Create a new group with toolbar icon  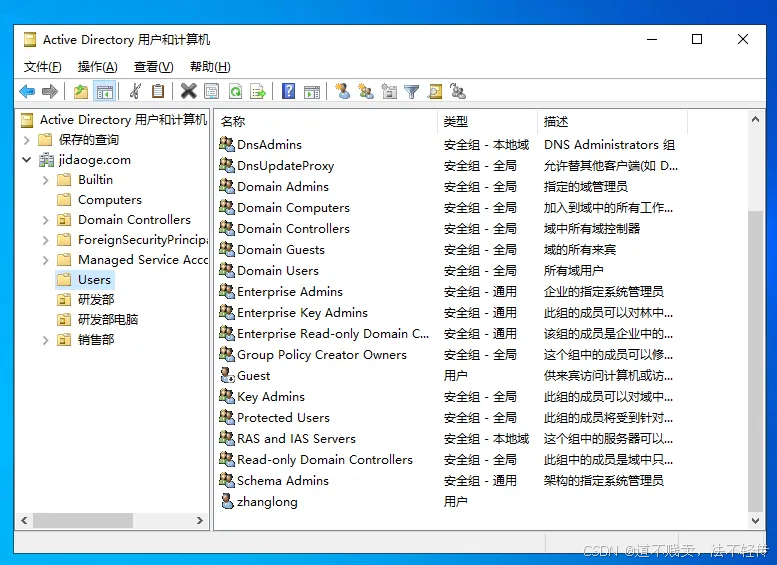(366, 91)
